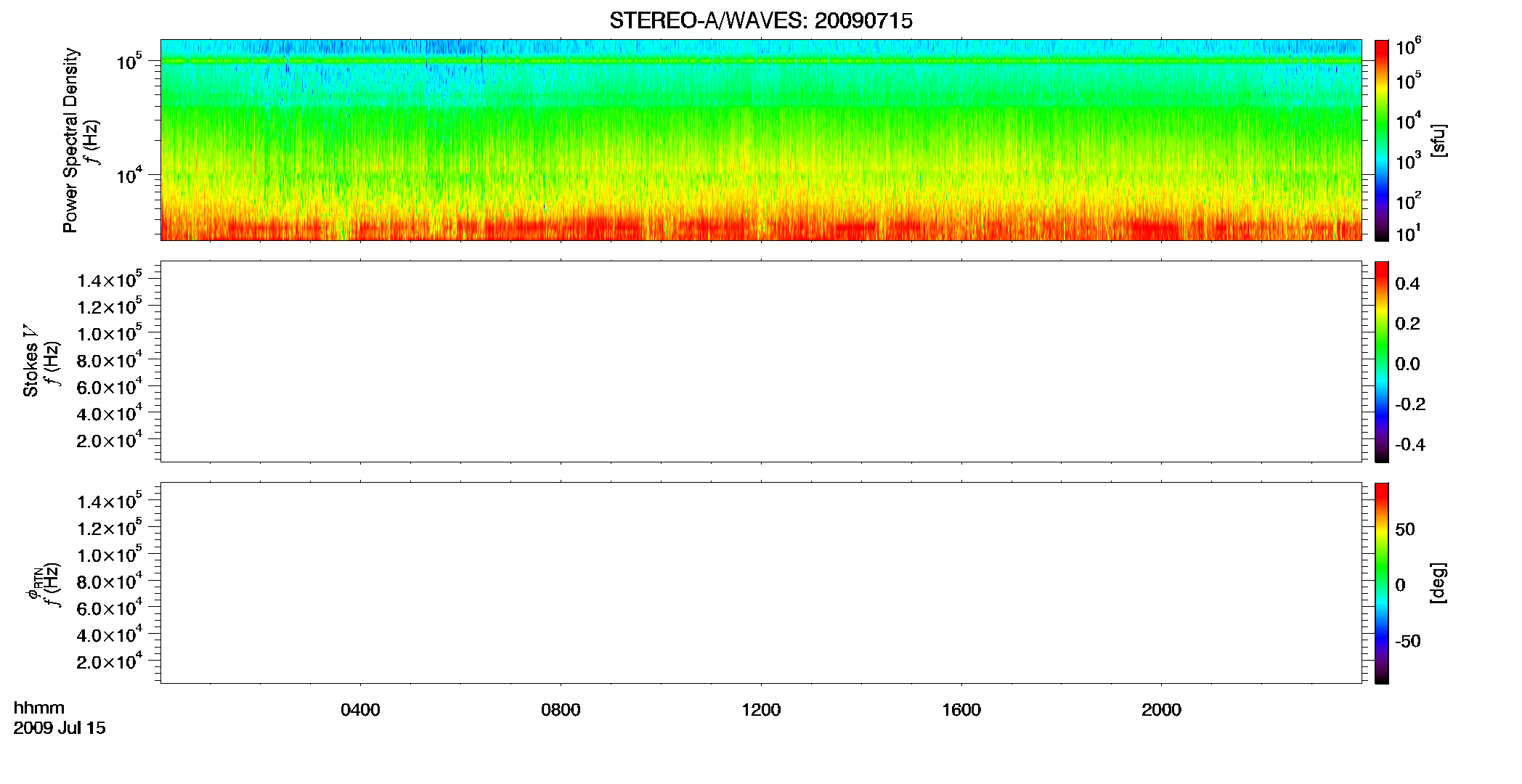Click the 0.2 tick of Stokes V colorbar
Screen dimensions: 1522x784
point(1407,324)
